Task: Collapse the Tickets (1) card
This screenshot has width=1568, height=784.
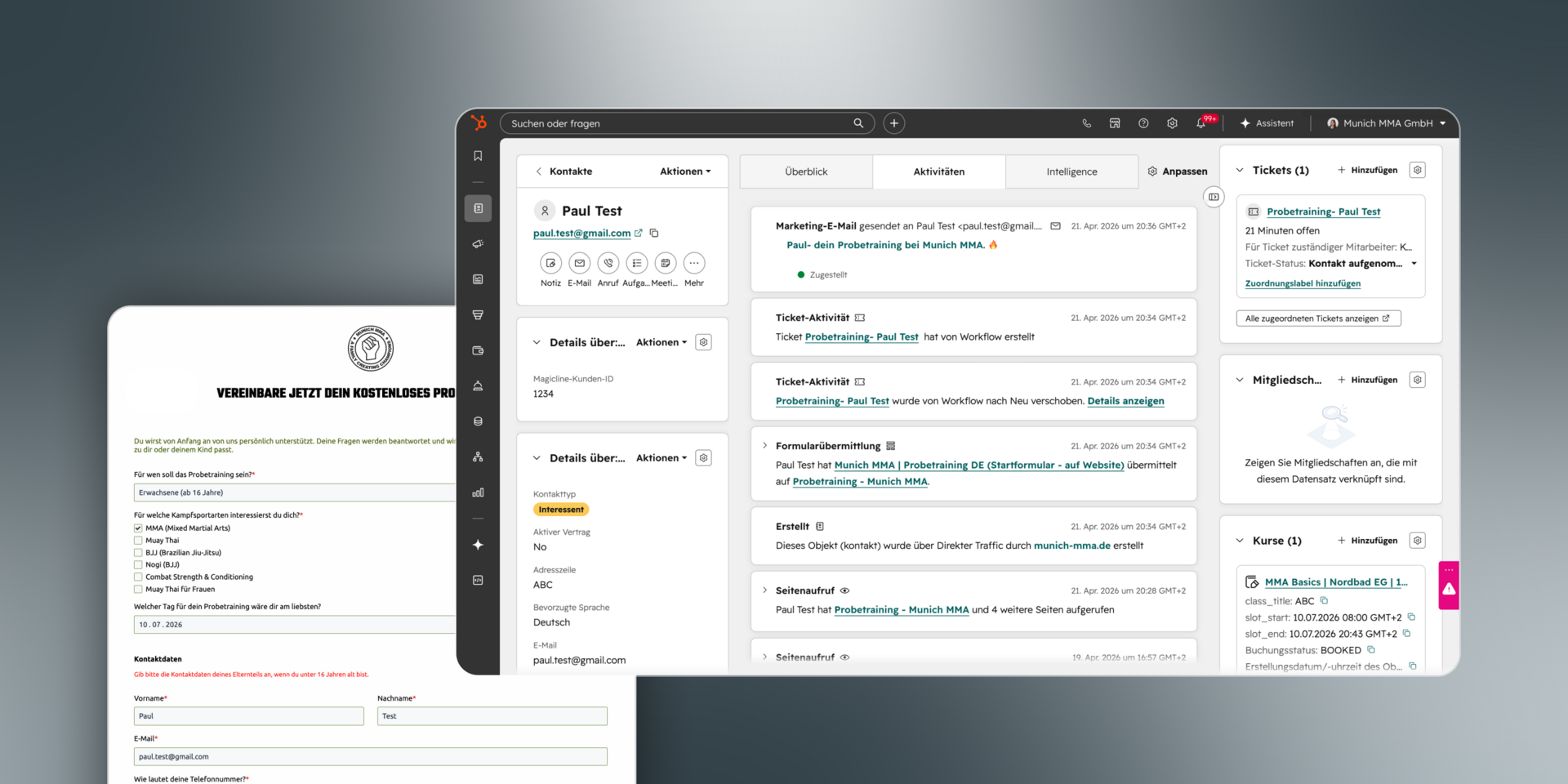Action: (1240, 170)
